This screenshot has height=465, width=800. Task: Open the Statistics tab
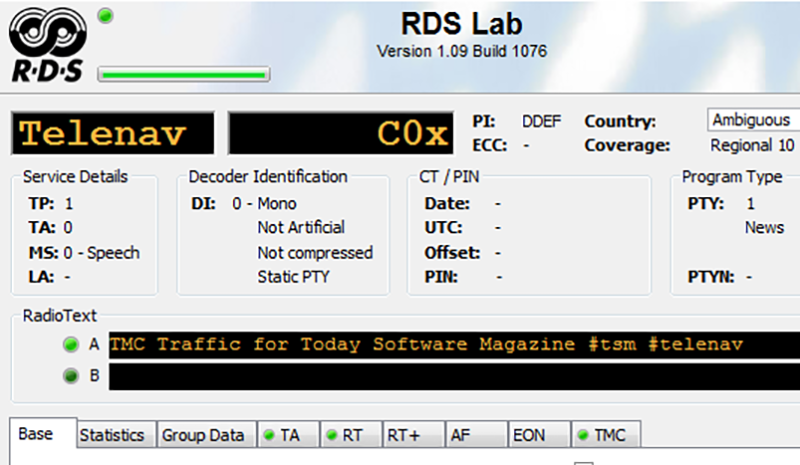tap(112, 435)
